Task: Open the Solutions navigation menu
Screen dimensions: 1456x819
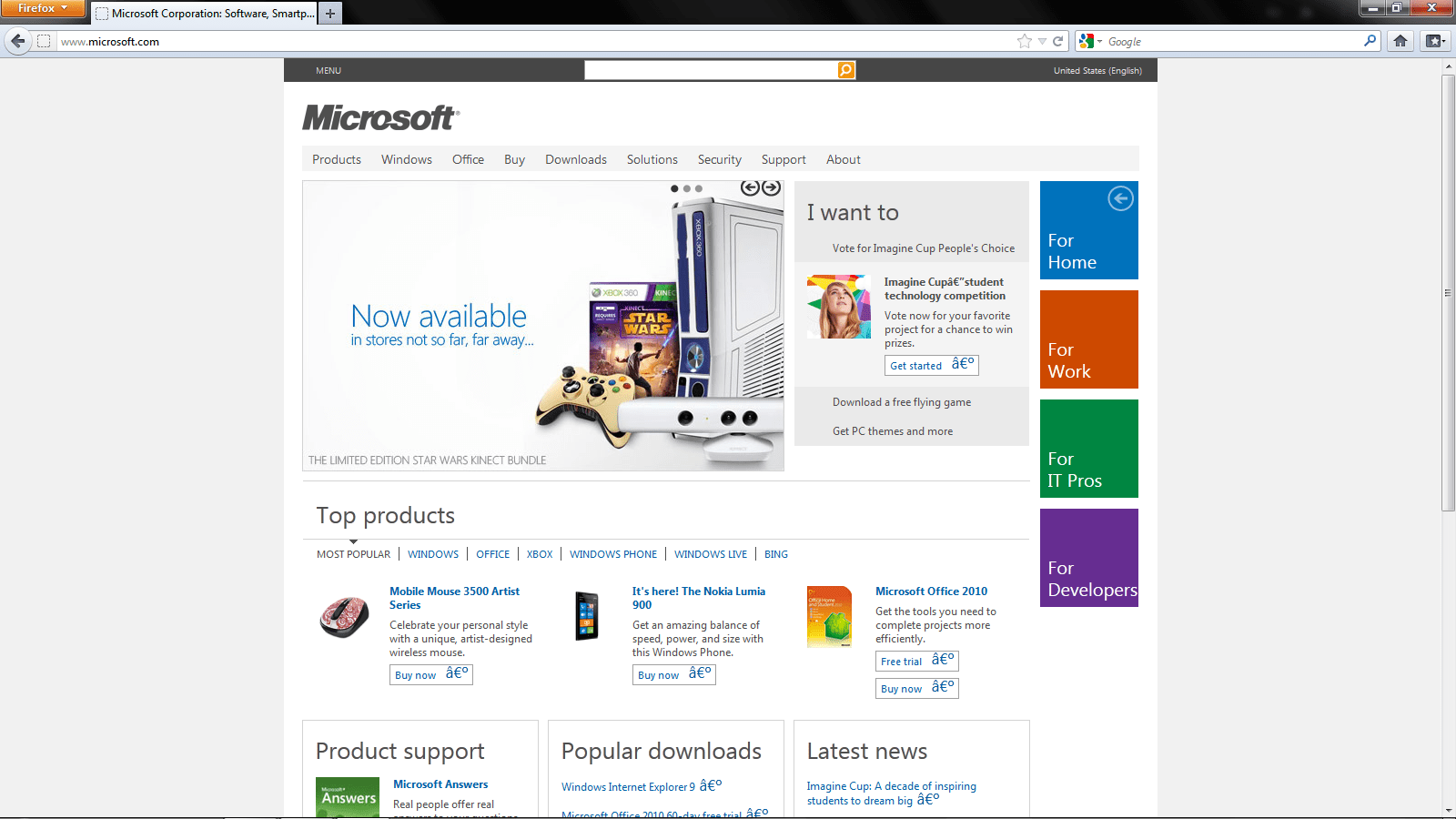Action: [652, 159]
